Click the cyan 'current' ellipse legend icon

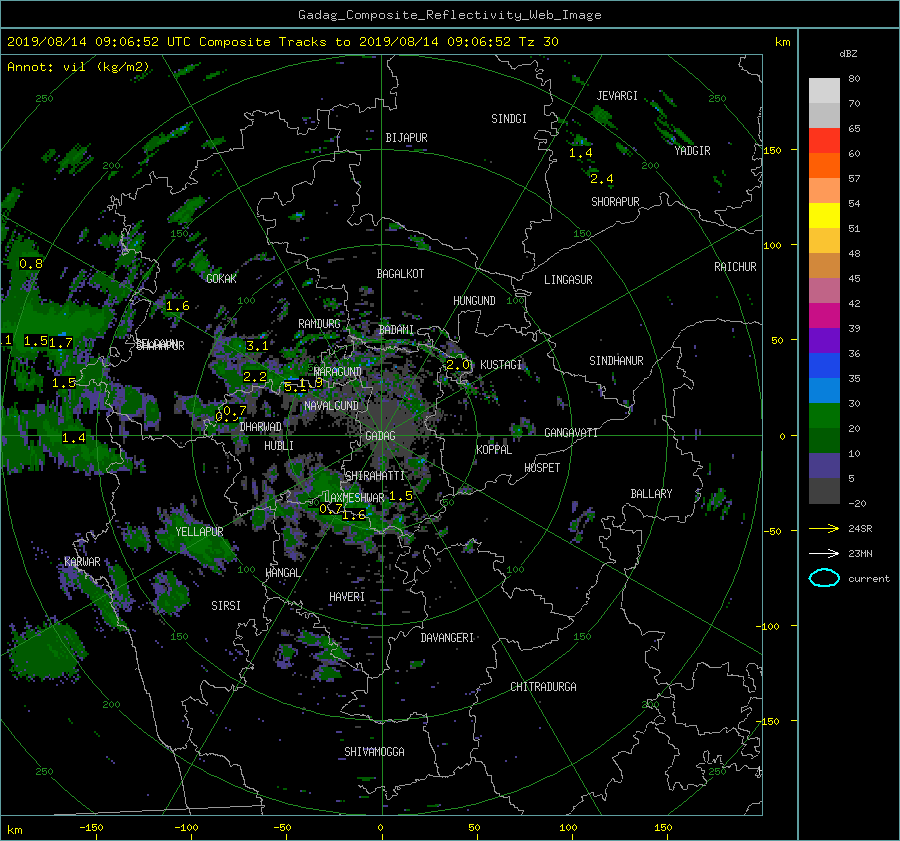coord(824,578)
